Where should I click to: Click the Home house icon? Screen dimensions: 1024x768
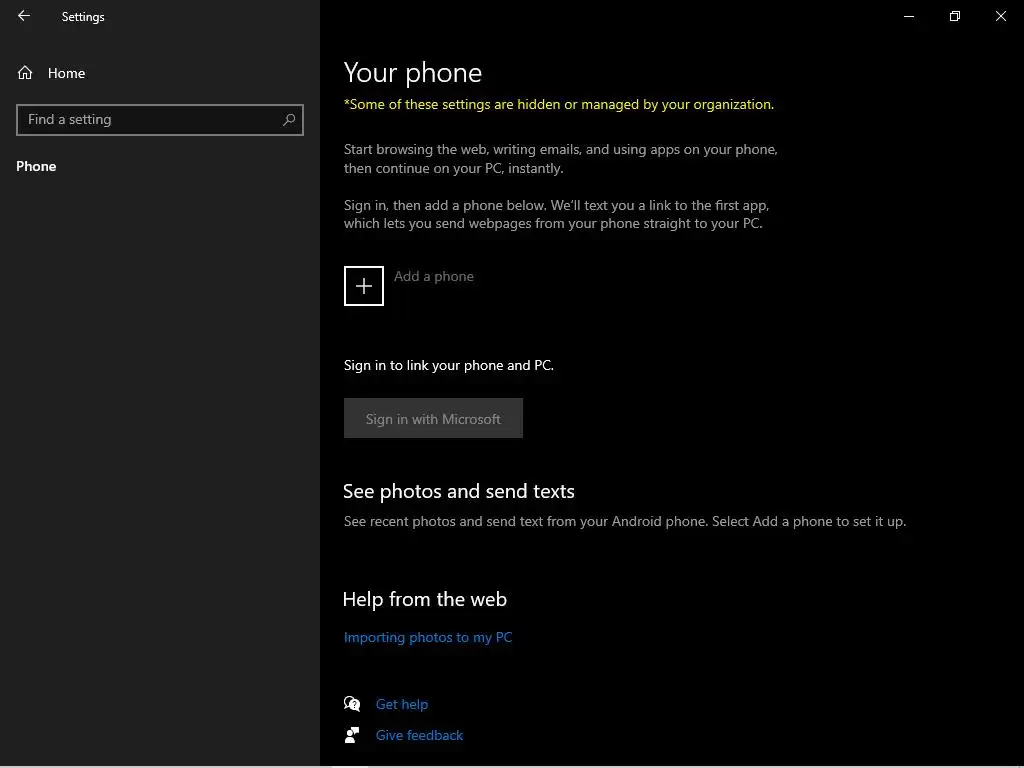25,72
